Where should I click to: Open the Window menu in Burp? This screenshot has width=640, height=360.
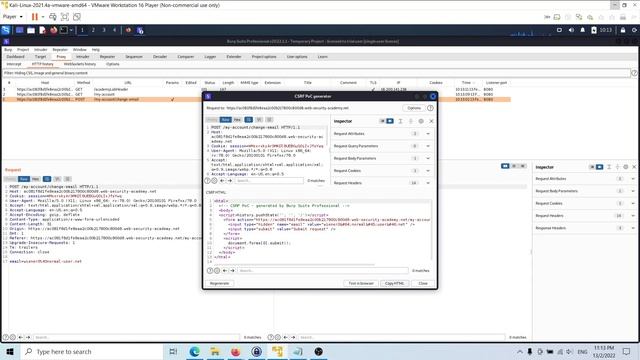coord(80,49)
